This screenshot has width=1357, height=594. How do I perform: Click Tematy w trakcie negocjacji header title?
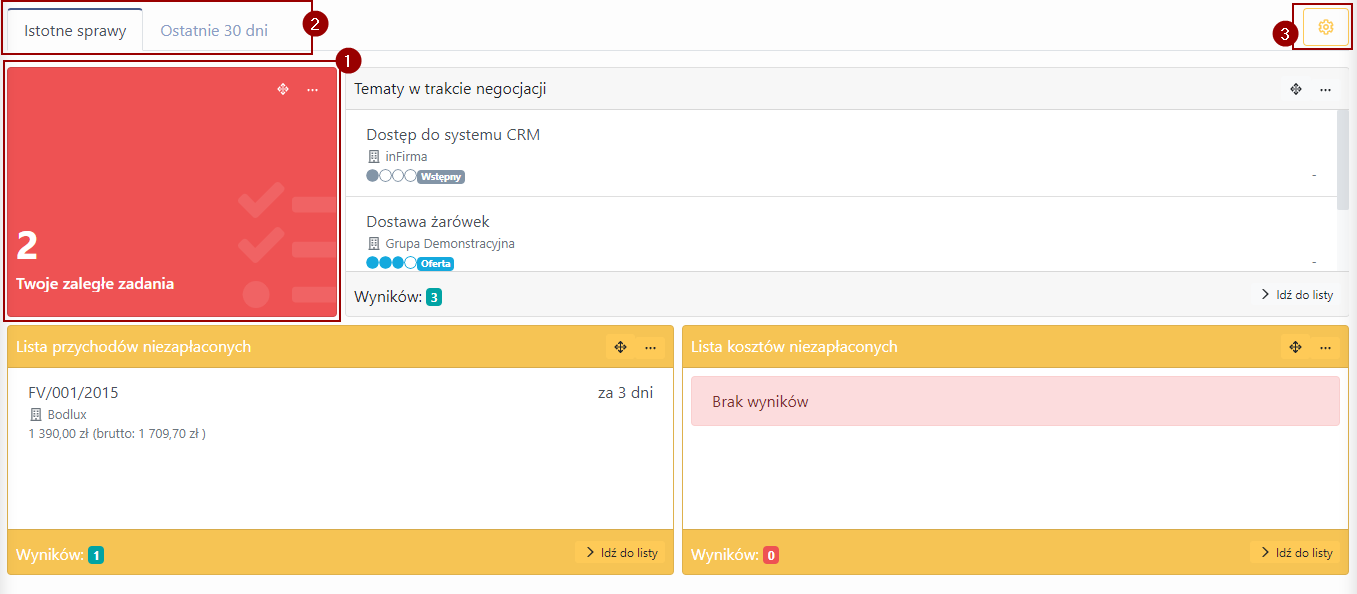[x=450, y=89]
